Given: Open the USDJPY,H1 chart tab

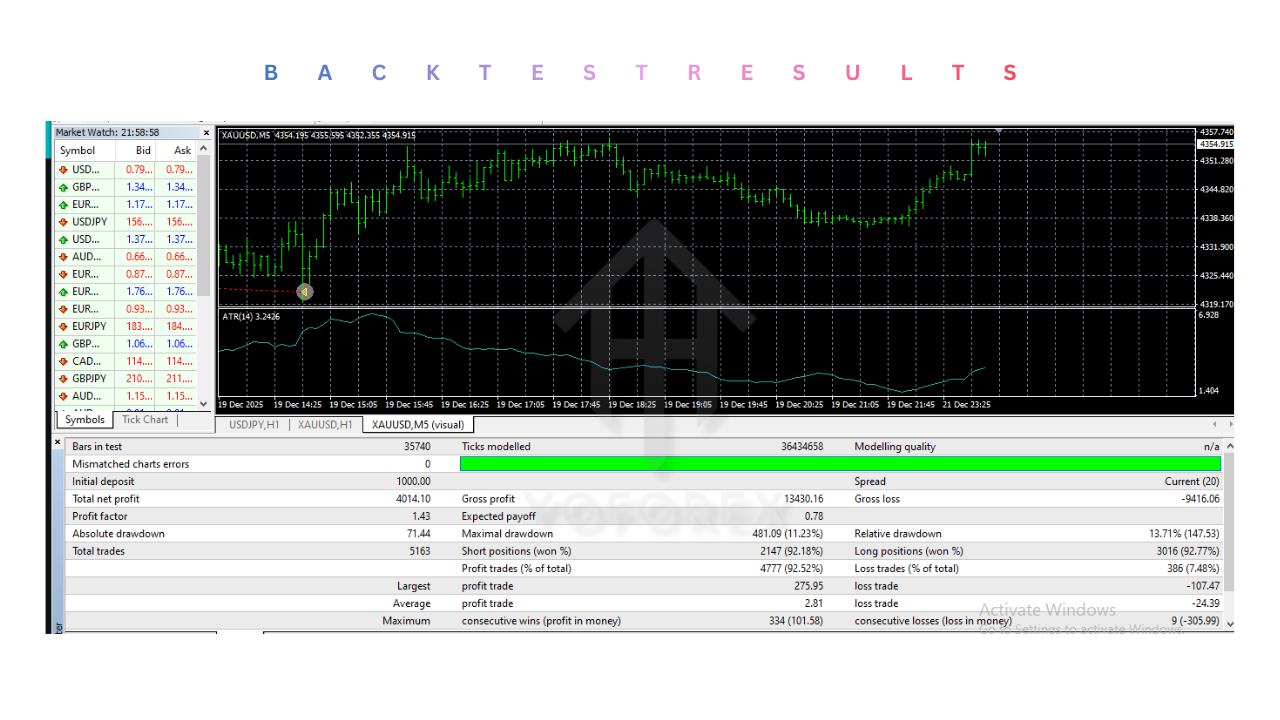Looking at the screenshot, I should coord(256,425).
